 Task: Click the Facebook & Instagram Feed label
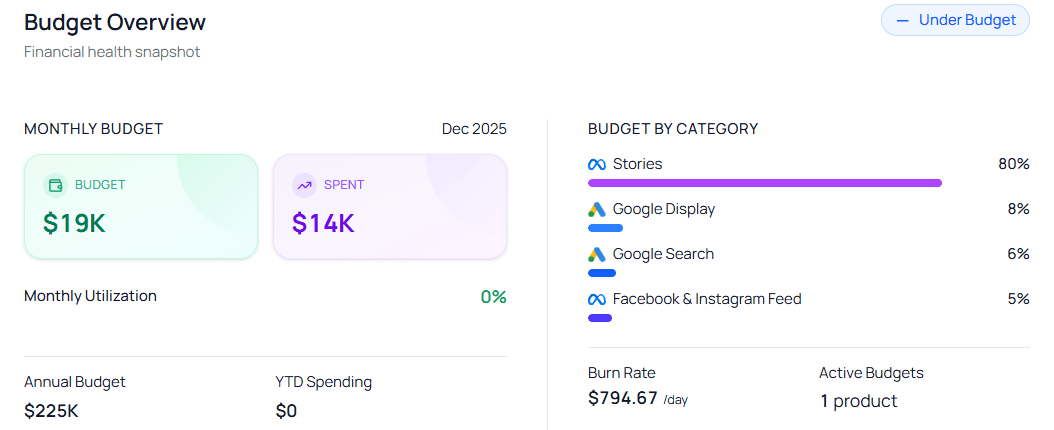[x=707, y=299]
